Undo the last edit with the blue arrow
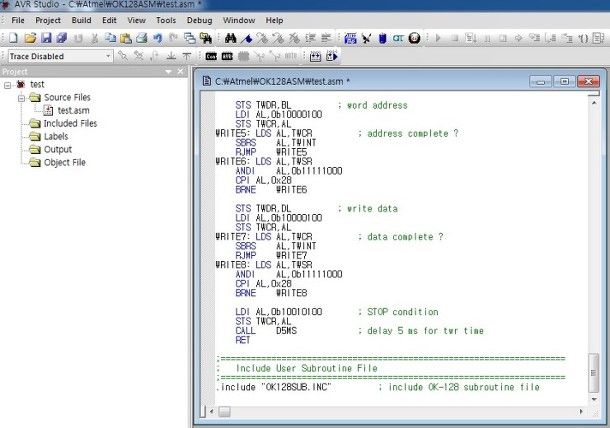The image size is (610, 428). 158,38
